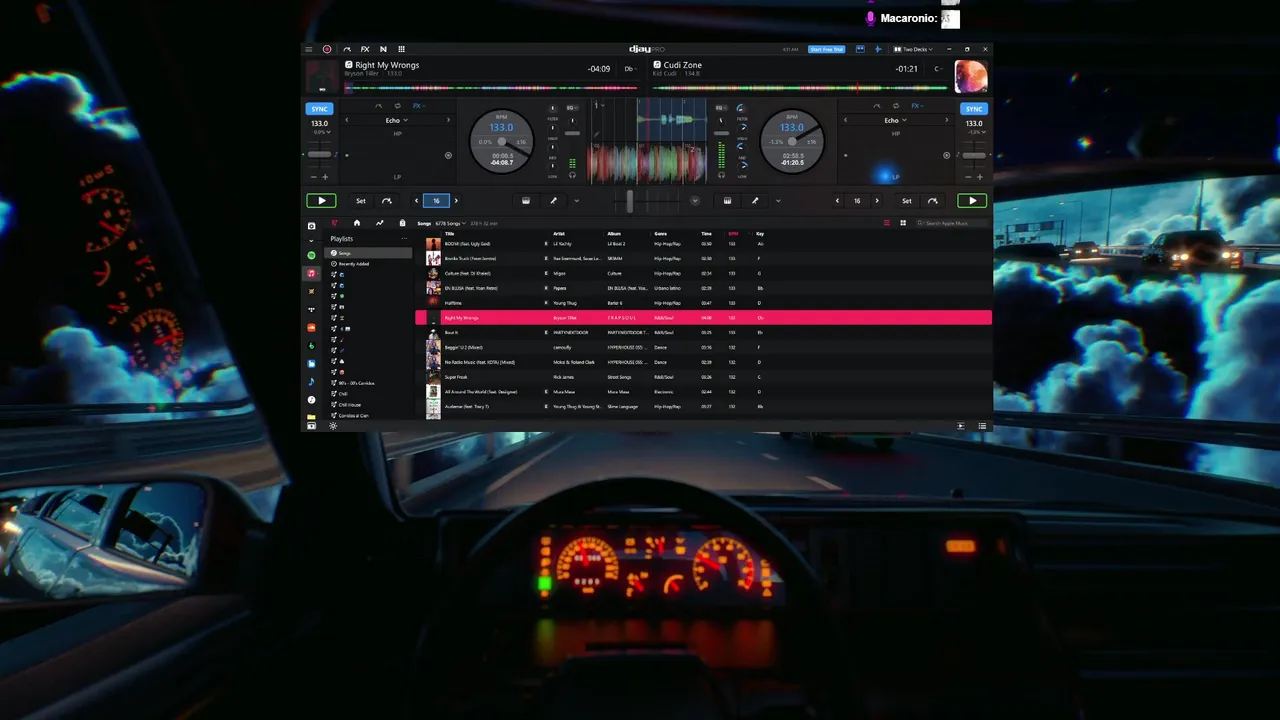Toggle left deck headphone pre-cue
1280x720 pixels.
(572, 175)
